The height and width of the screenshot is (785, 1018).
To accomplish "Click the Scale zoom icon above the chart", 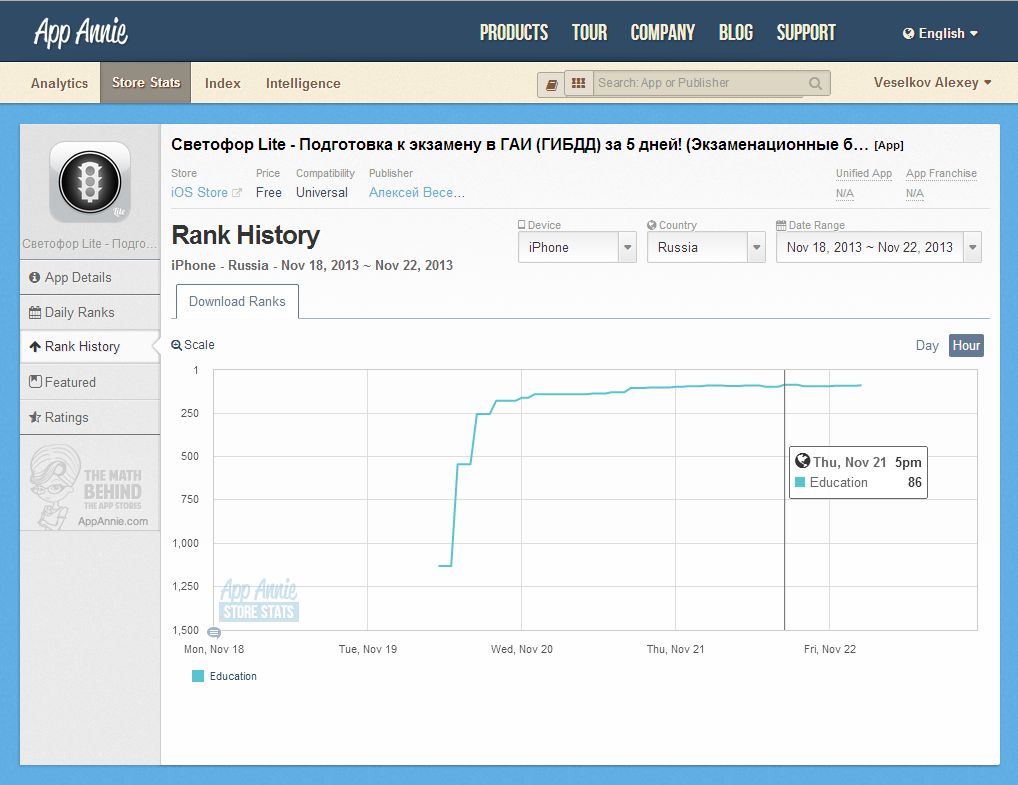I will click(x=177, y=345).
